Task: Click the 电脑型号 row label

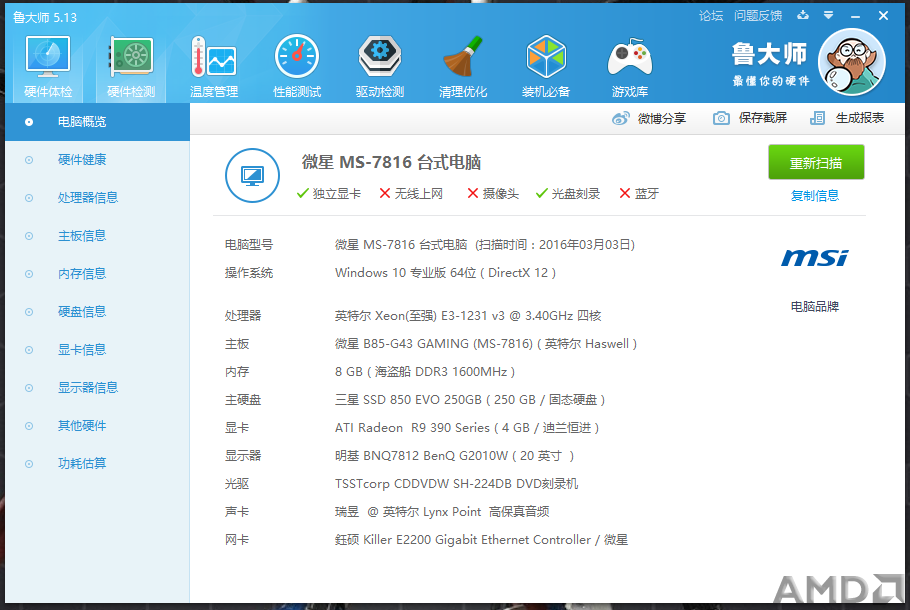Action: click(249, 245)
